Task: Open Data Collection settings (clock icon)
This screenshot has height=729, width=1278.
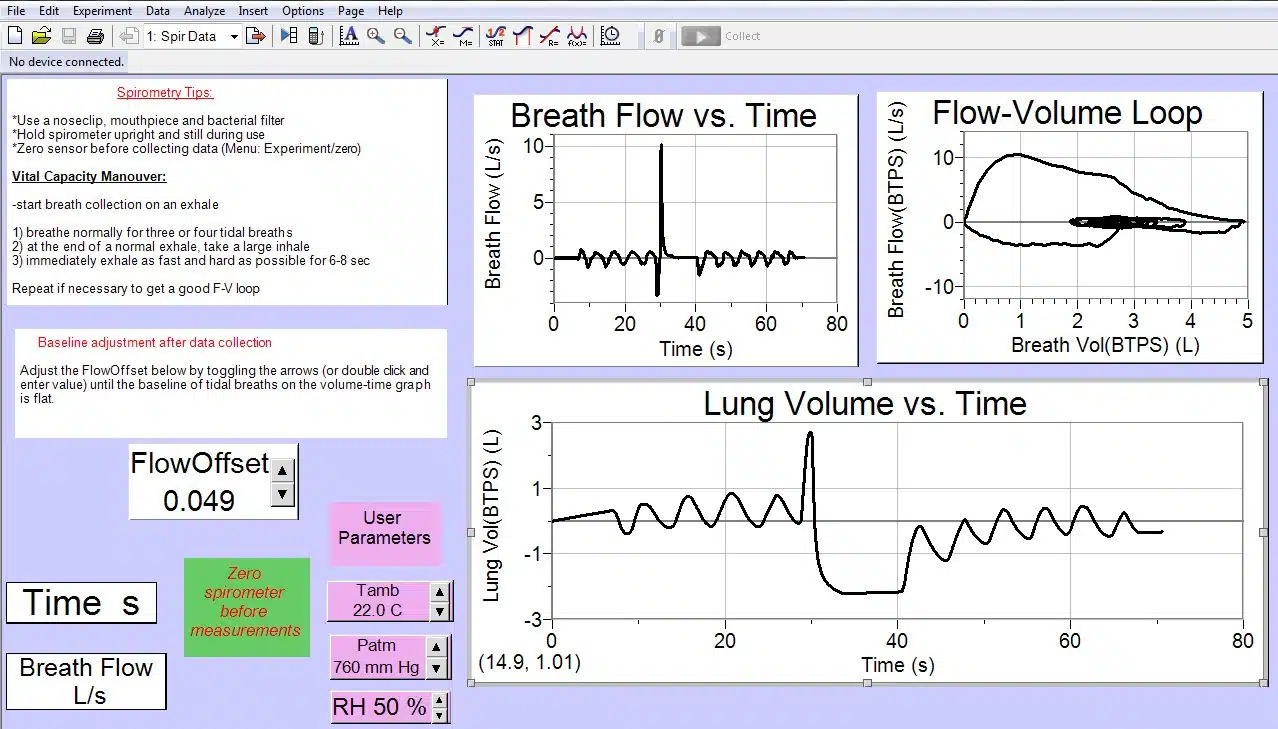Action: (x=610, y=35)
